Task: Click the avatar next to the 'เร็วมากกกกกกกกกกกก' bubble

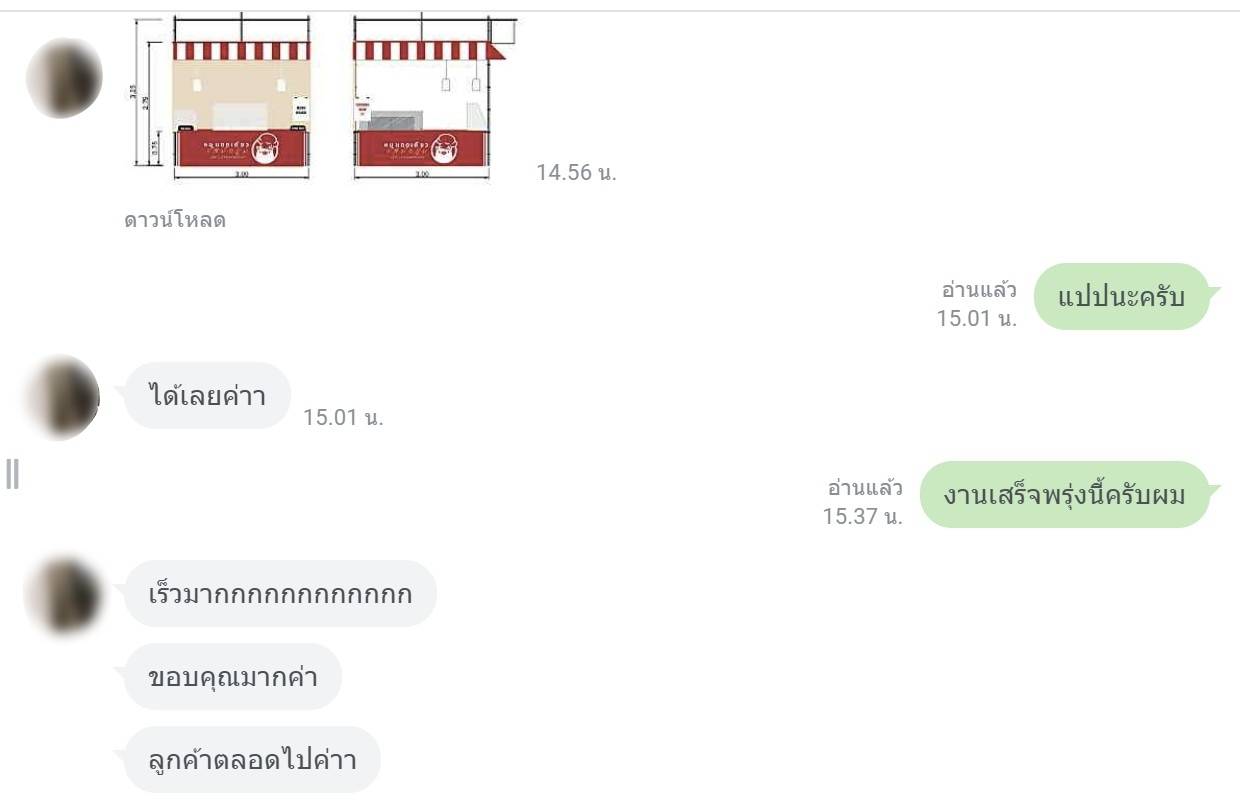Action: [x=64, y=596]
